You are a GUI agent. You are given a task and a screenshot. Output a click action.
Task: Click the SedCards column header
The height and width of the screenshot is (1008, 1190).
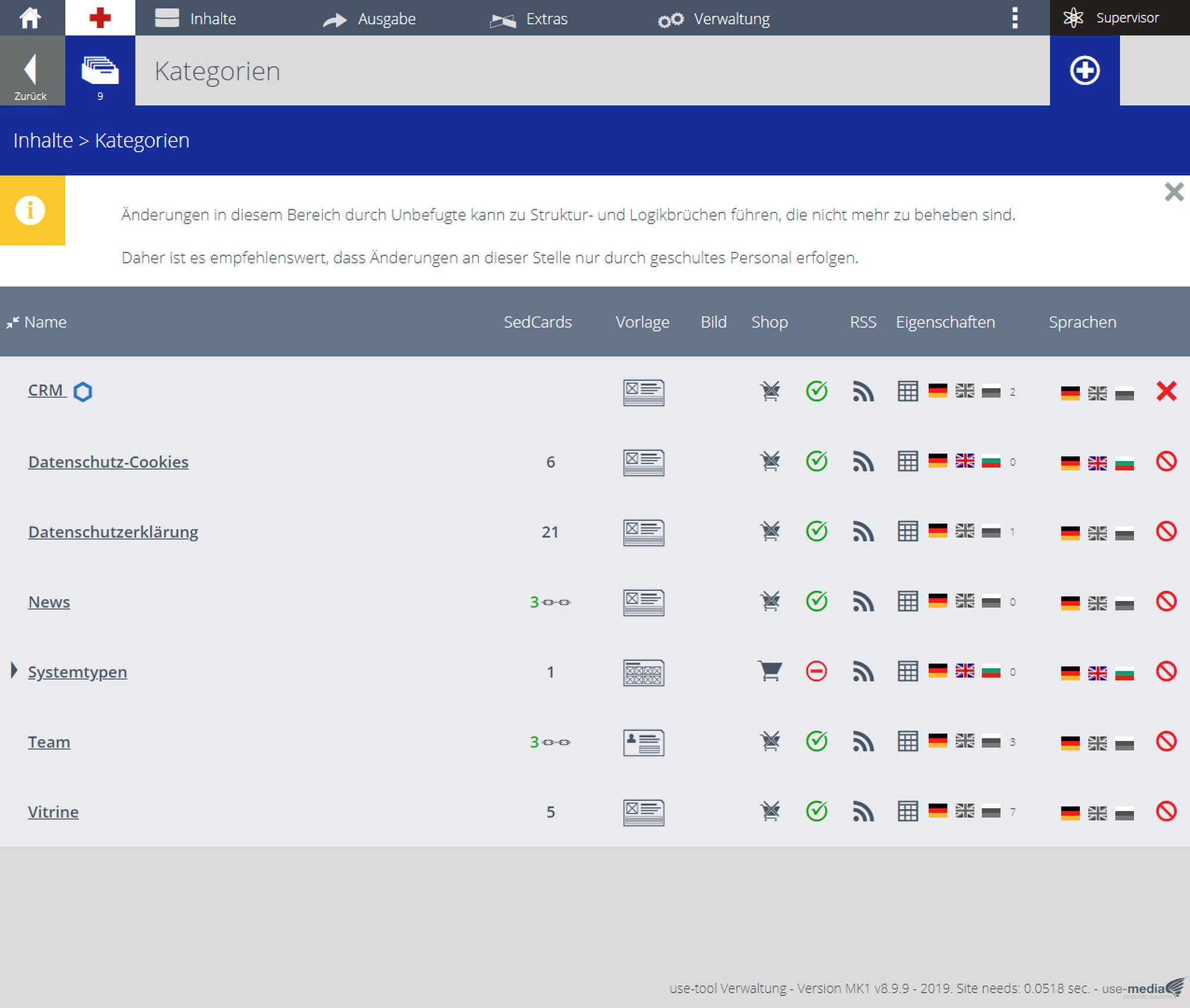(538, 322)
